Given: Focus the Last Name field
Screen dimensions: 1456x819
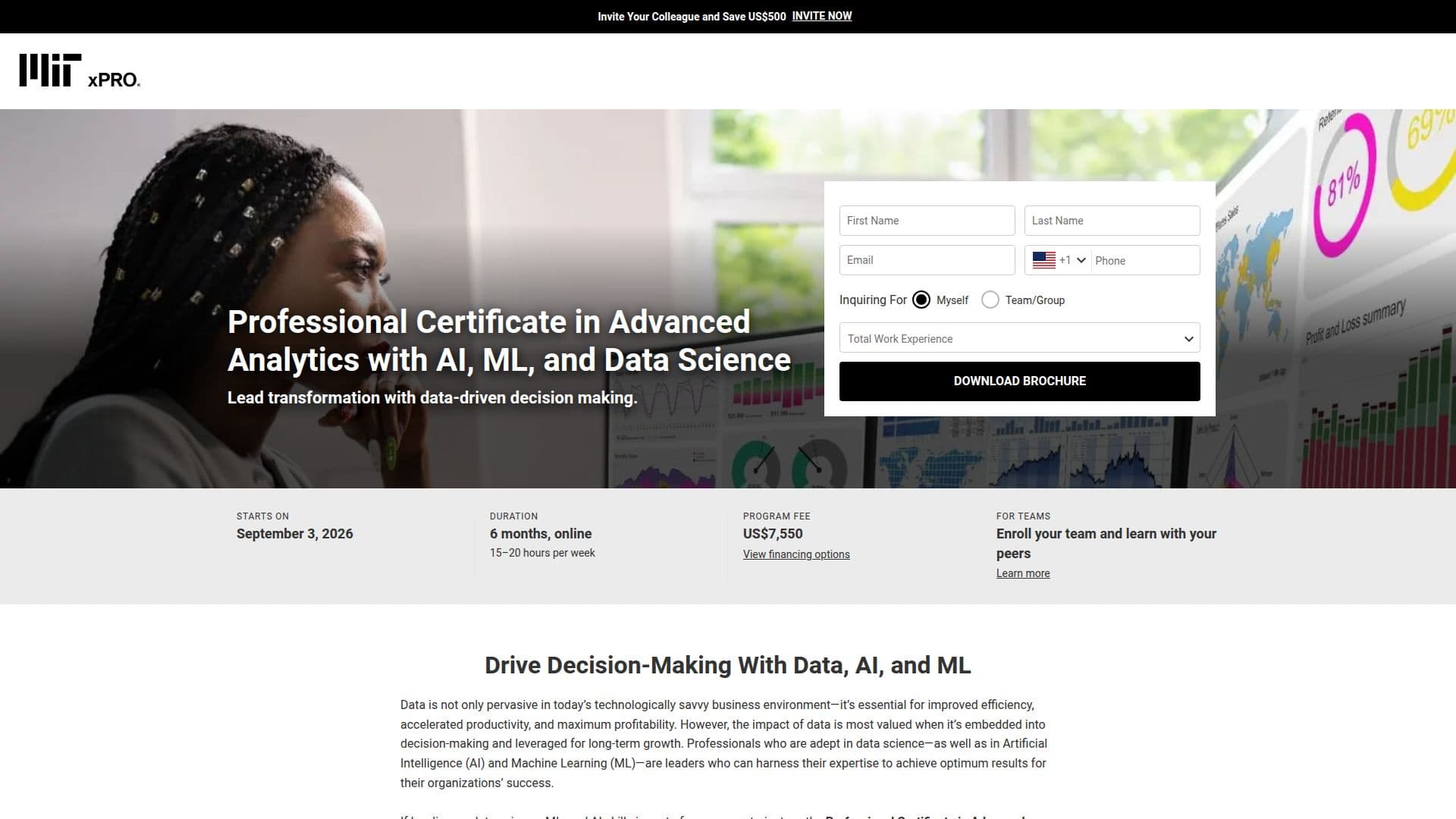Looking at the screenshot, I should pyautogui.click(x=1112, y=221).
